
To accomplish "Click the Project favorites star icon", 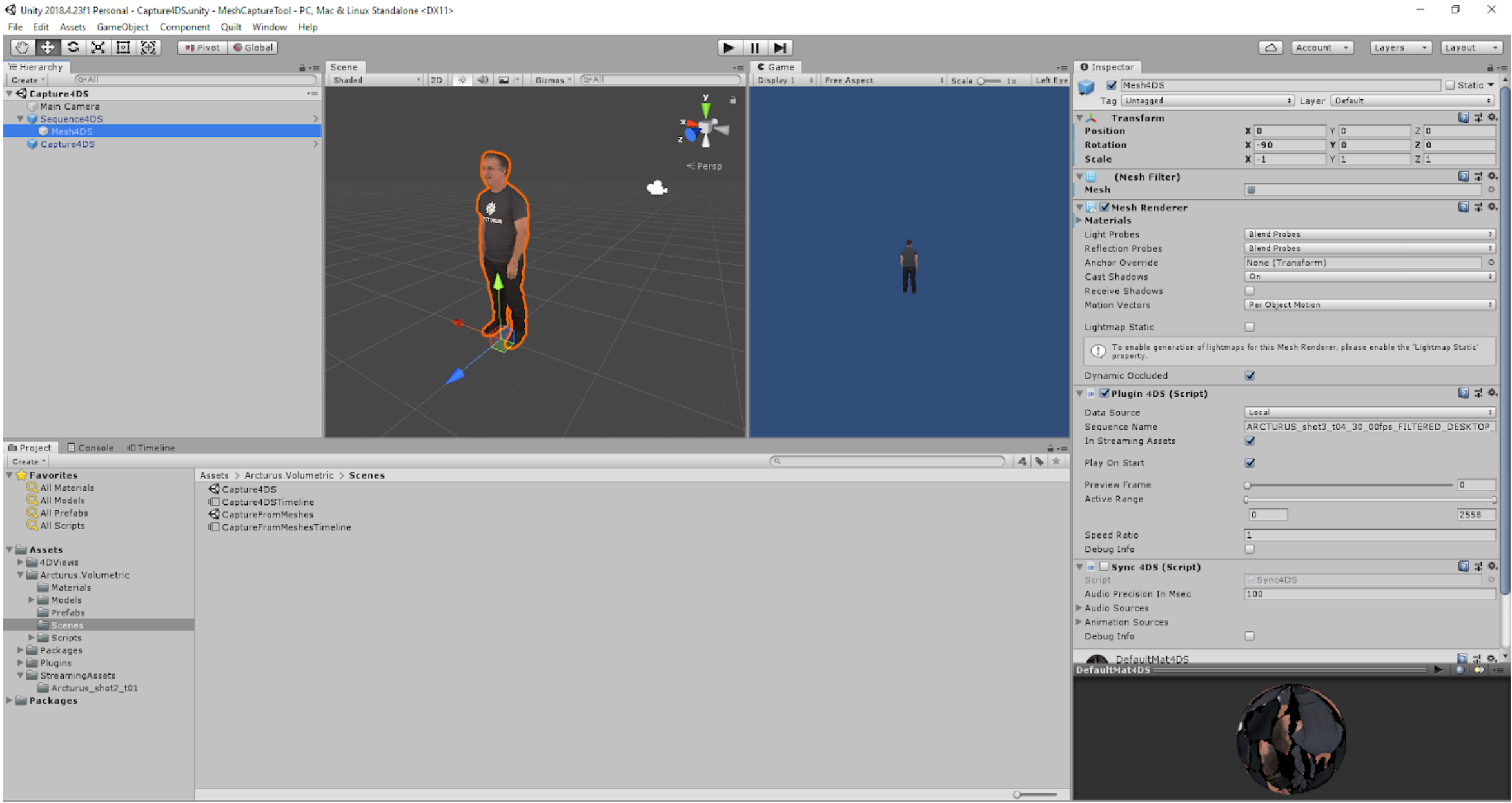I will pyautogui.click(x=1056, y=461).
